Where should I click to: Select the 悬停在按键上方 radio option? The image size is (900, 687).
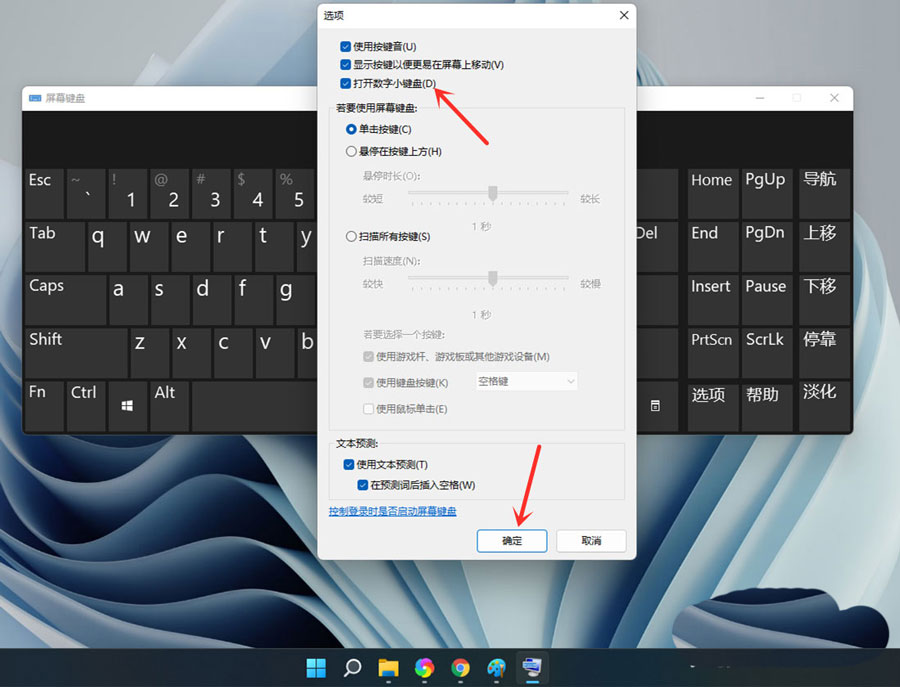(x=351, y=153)
